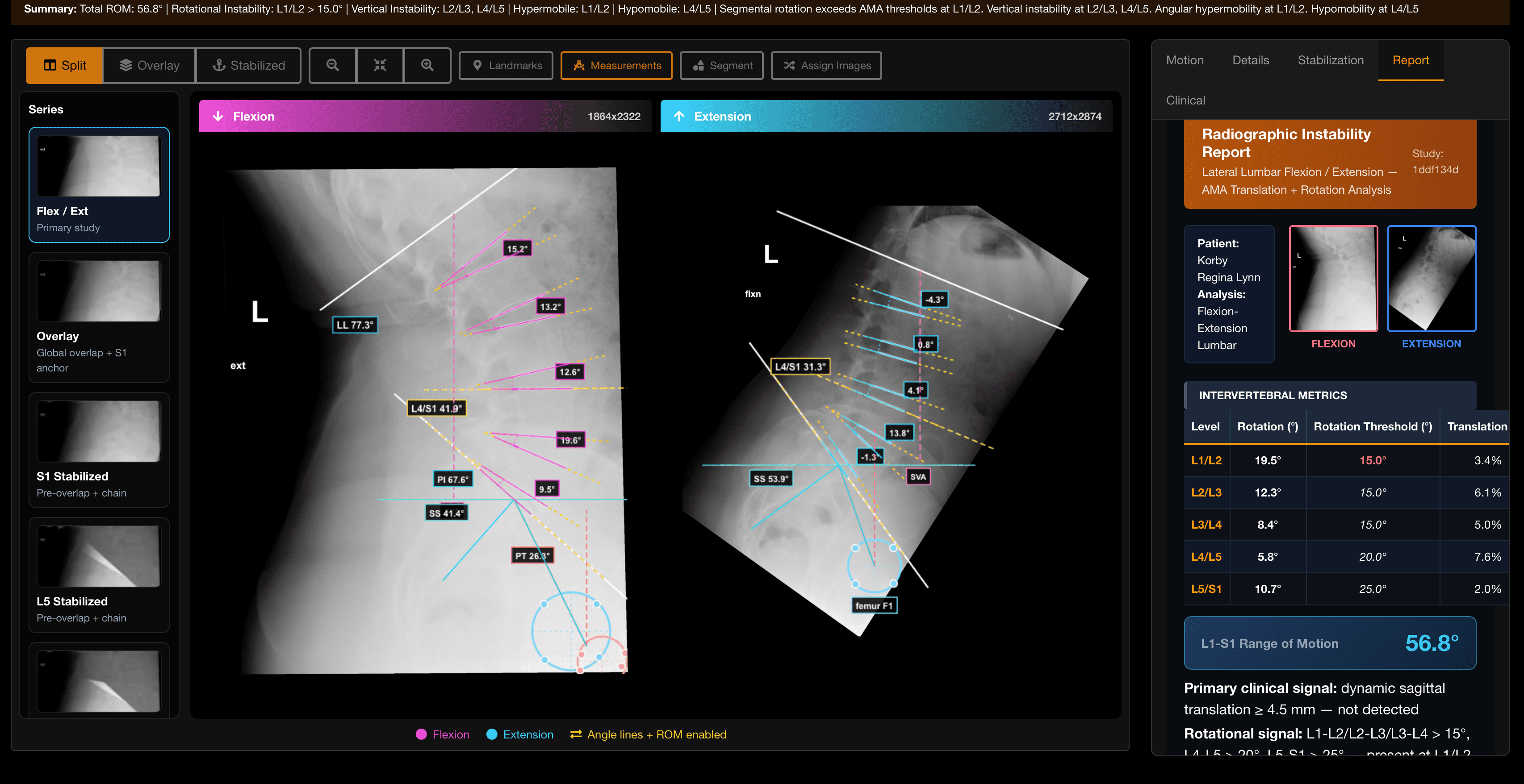
Task: Click the Flexion thumbnail in the report
Action: pyautogui.click(x=1333, y=279)
